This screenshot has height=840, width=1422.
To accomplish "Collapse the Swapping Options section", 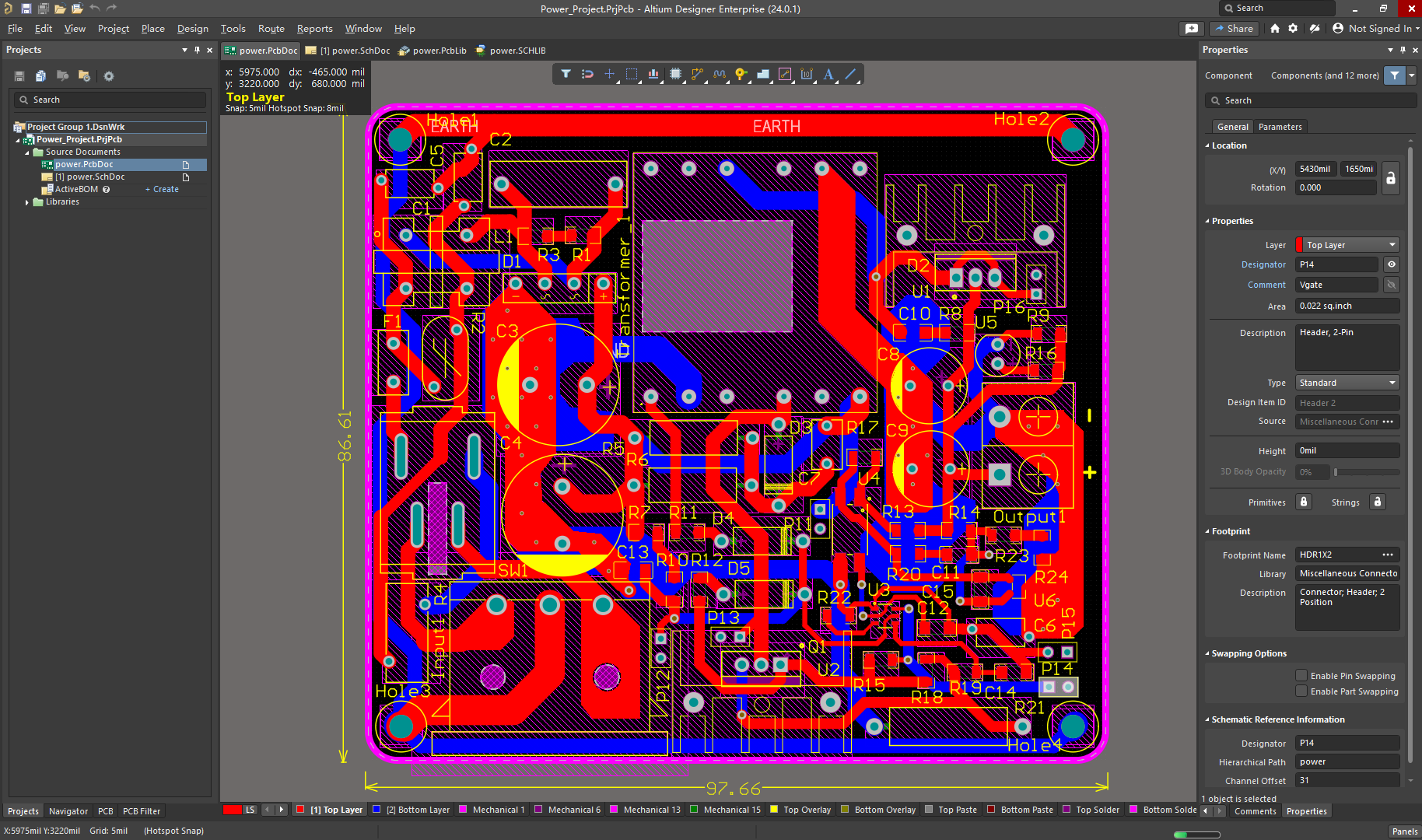I will click(1207, 653).
